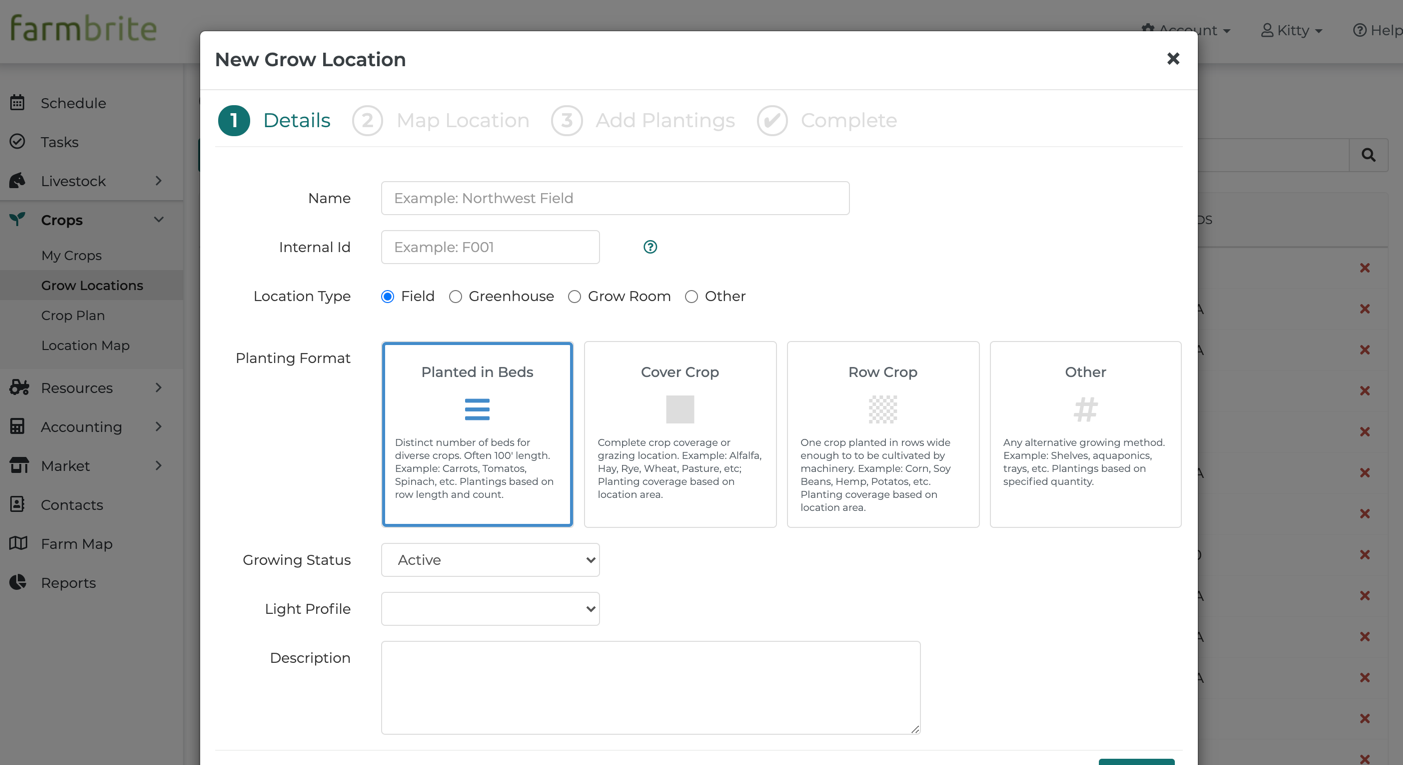Click into the Name field

(615, 198)
